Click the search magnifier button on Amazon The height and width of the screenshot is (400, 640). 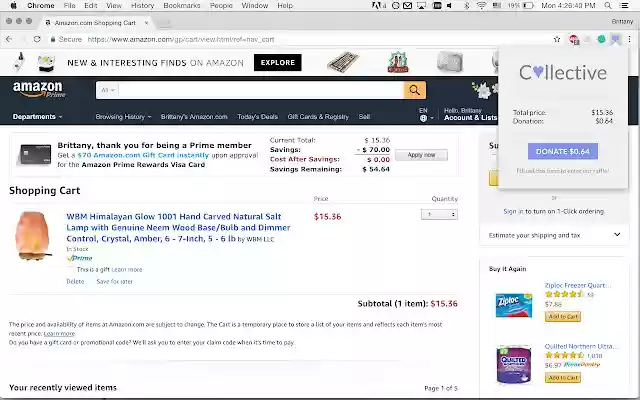click(414, 90)
